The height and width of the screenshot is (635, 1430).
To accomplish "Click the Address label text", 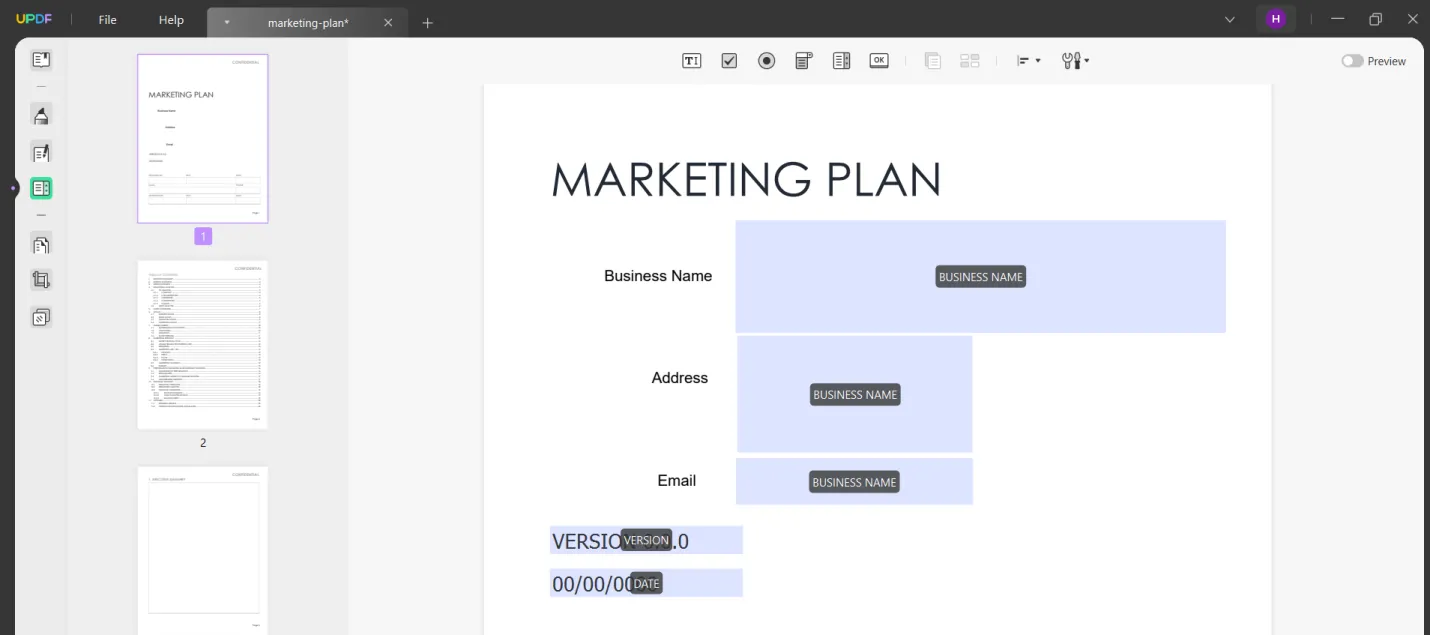I will click(x=680, y=378).
